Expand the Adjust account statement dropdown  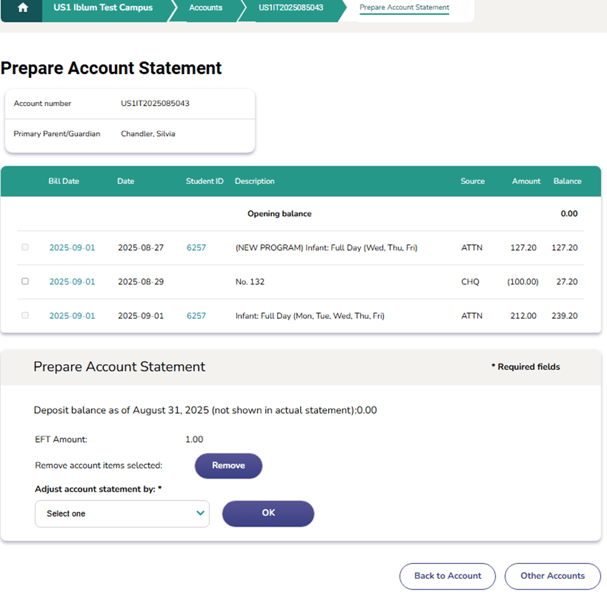pyautogui.click(x=122, y=514)
